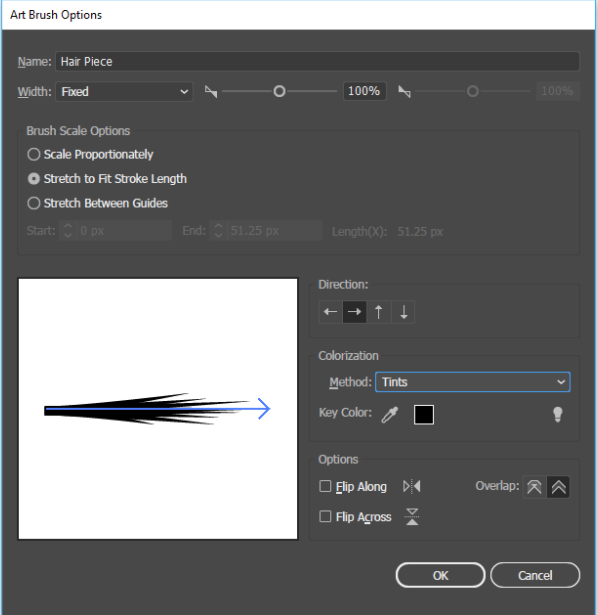Click the black Key Color swatch
The height and width of the screenshot is (615, 598).
click(424, 415)
